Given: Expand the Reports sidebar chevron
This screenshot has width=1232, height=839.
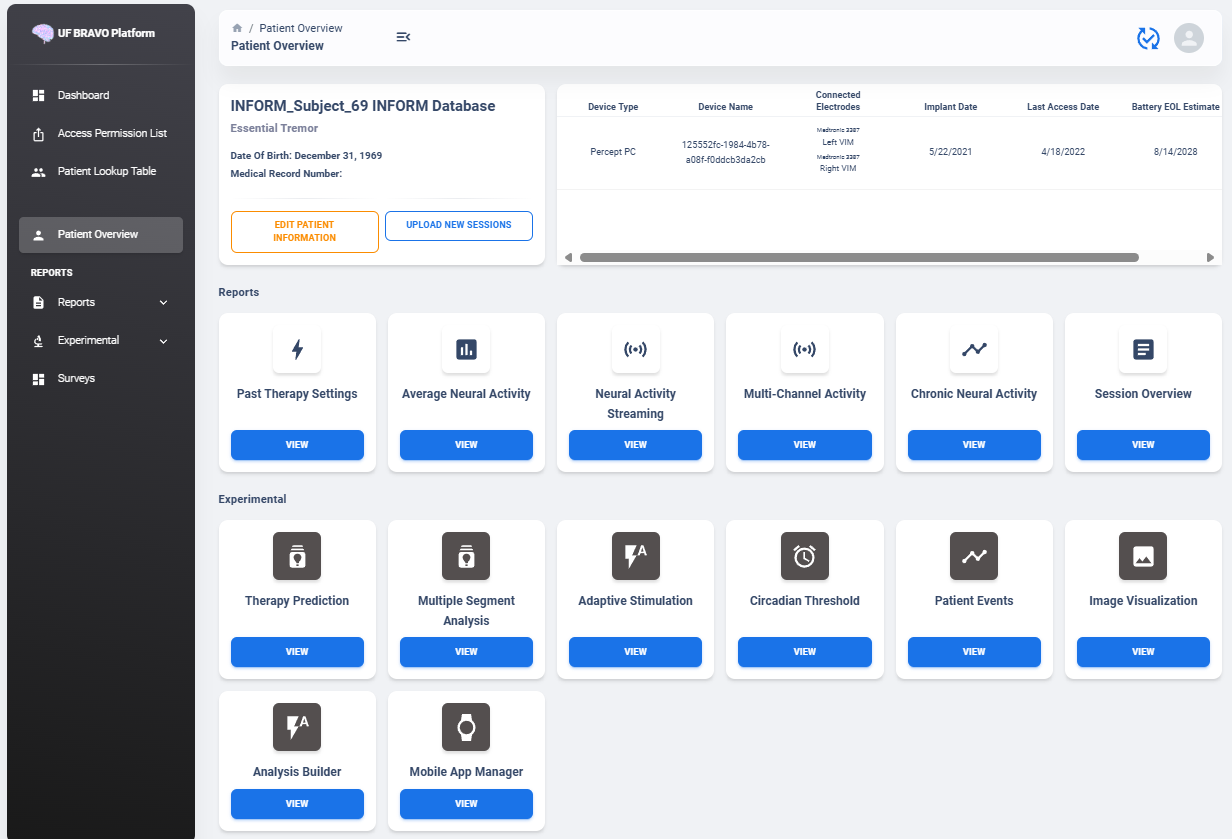Looking at the screenshot, I should click(164, 303).
